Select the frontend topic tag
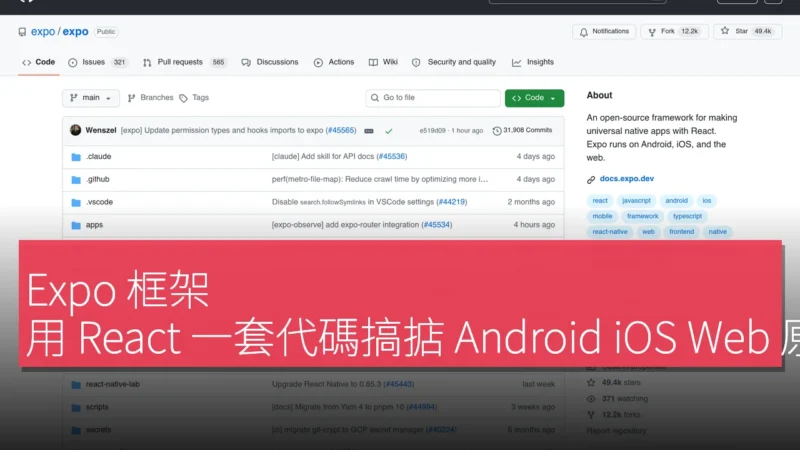The width and height of the screenshot is (800, 450). 682,232
